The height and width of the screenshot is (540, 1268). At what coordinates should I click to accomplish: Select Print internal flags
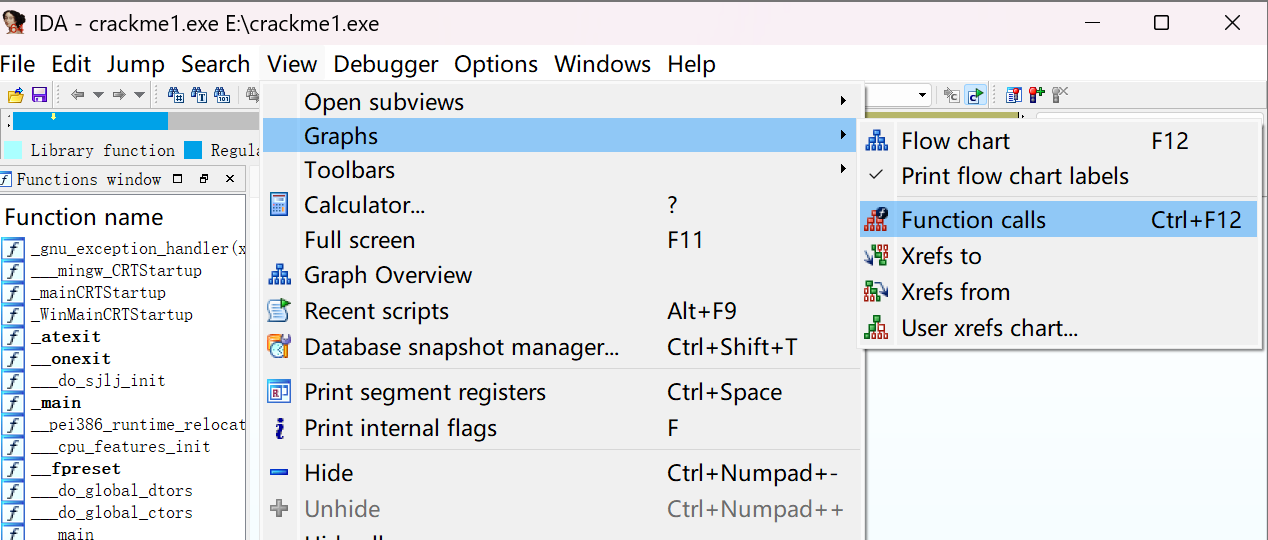(560, 428)
